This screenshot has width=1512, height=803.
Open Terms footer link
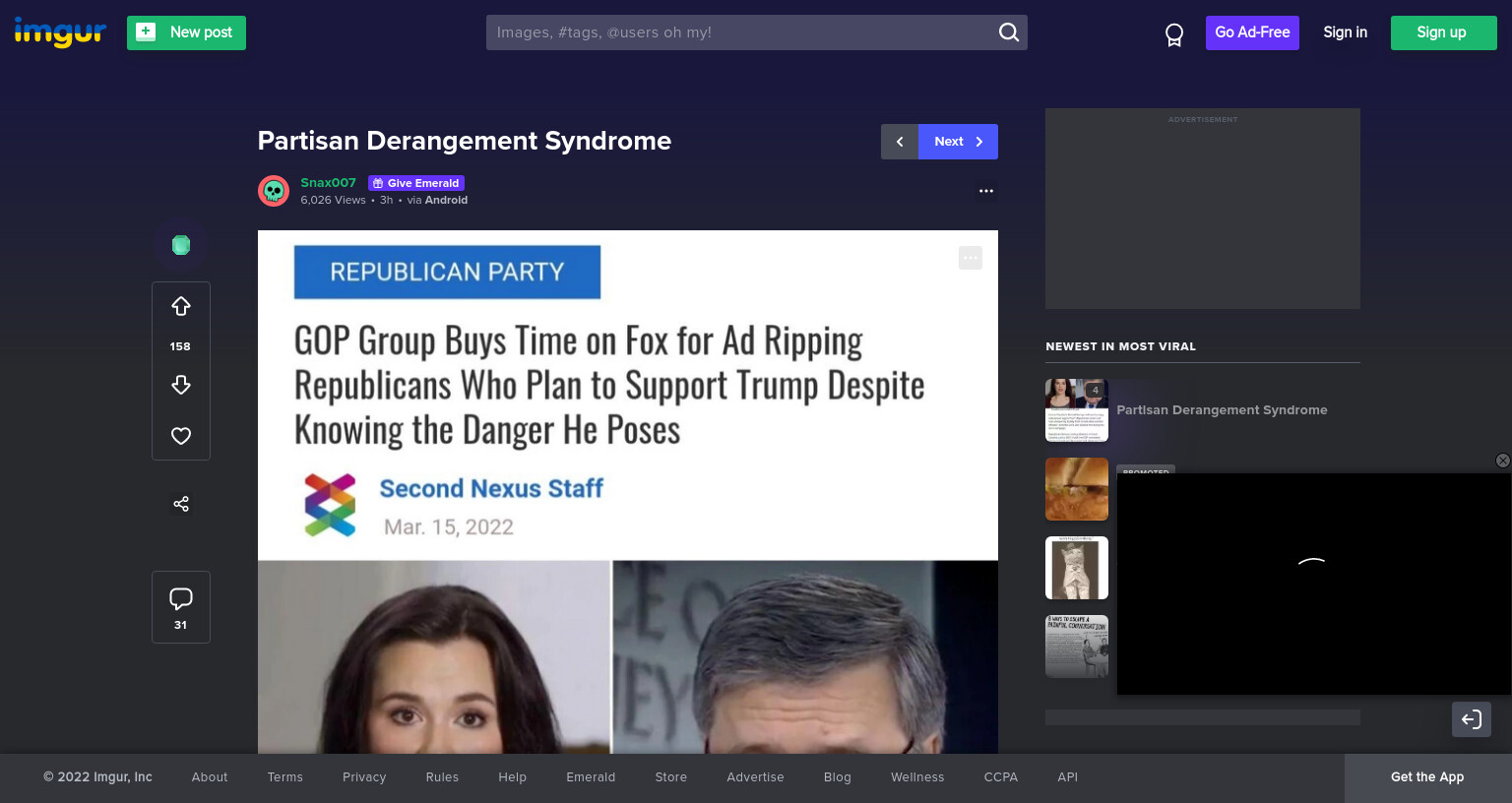click(285, 777)
